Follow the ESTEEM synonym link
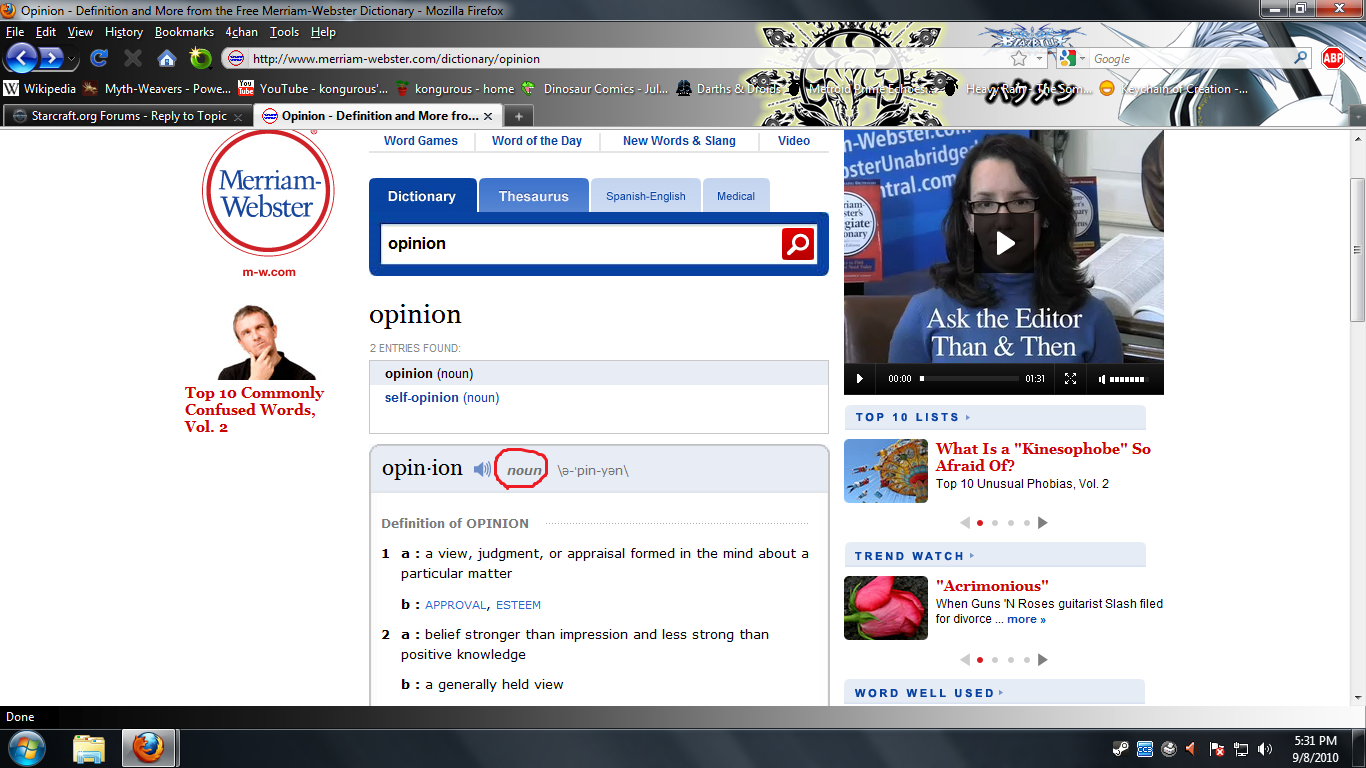 point(518,605)
